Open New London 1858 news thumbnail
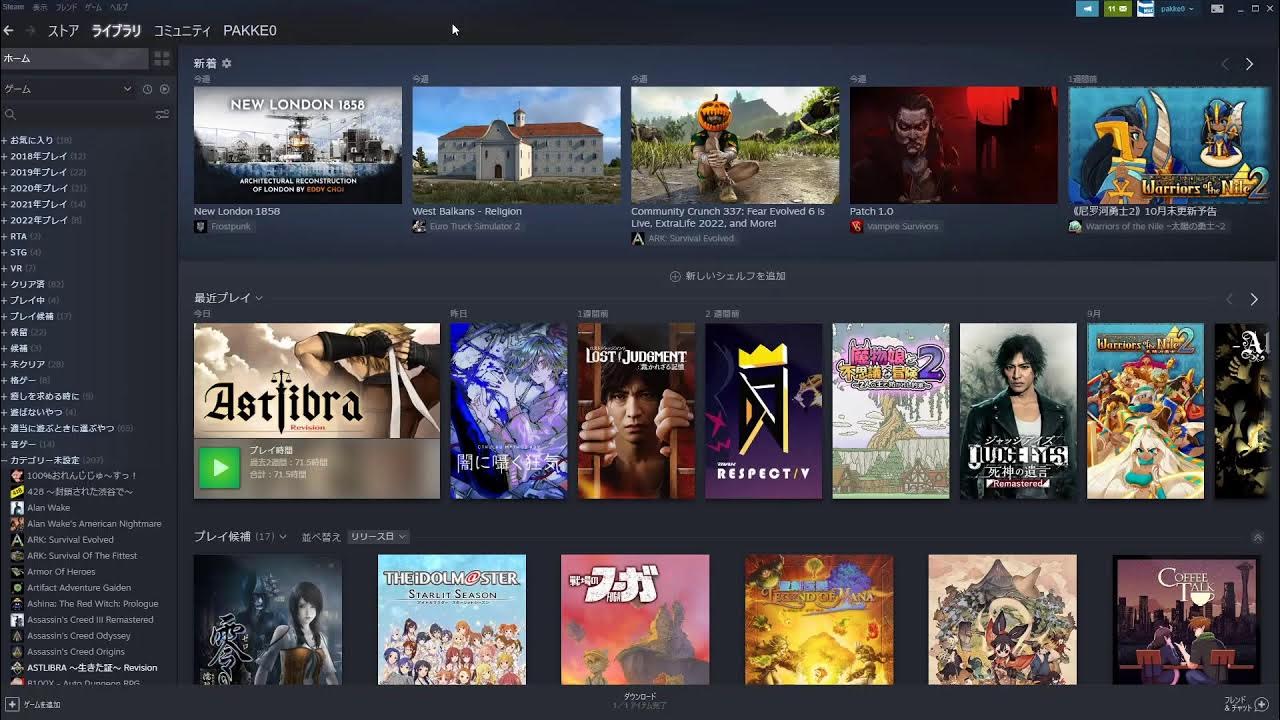Screen dimensions: 1280x720 tap(298, 145)
